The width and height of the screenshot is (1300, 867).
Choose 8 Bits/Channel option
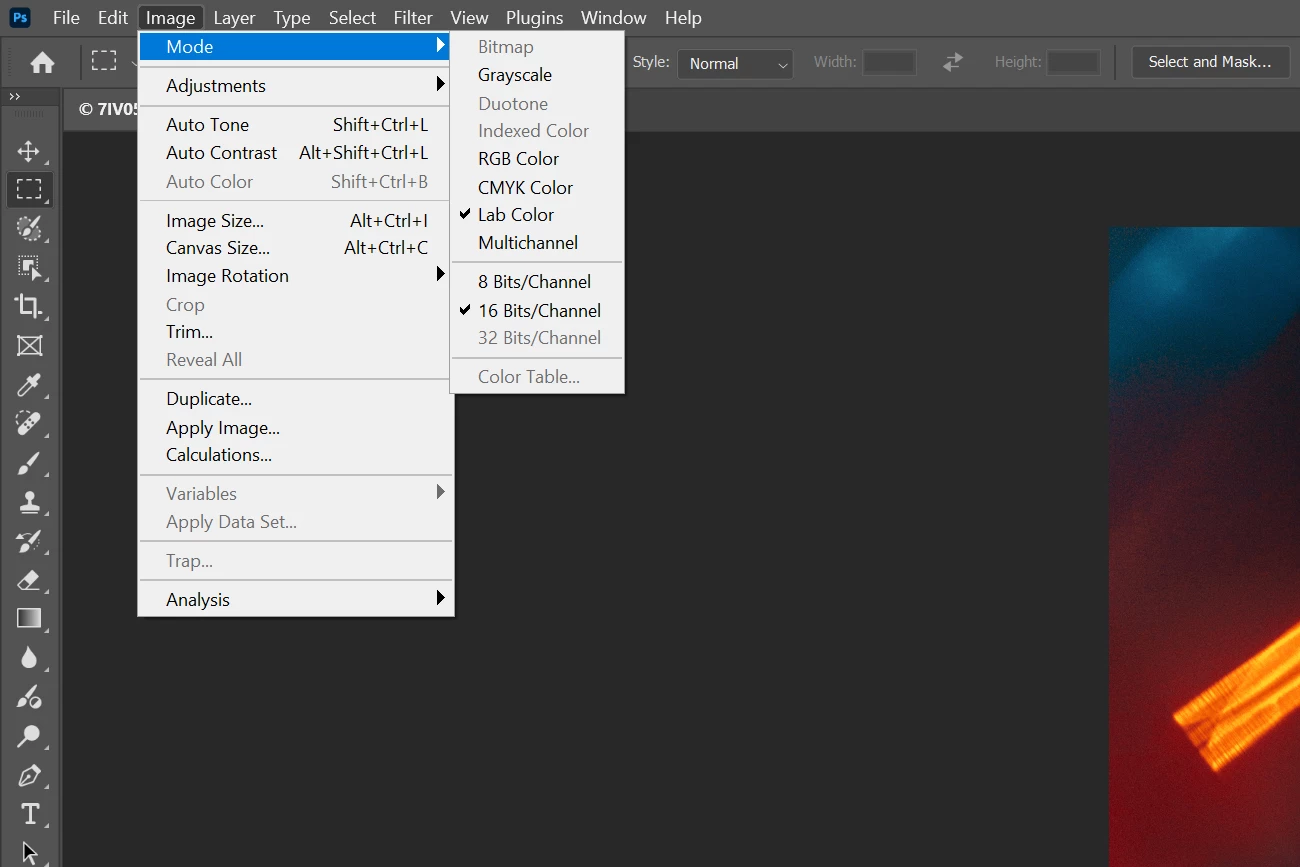[537, 282]
